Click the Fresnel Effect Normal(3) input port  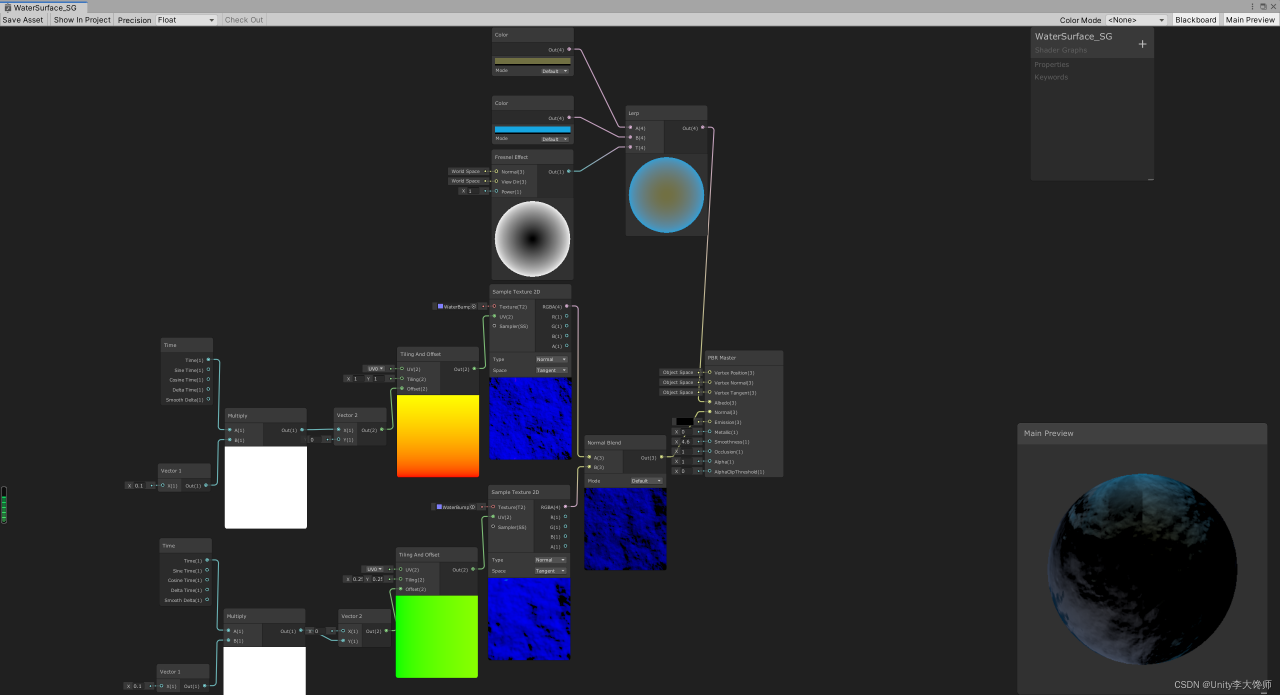click(496, 171)
